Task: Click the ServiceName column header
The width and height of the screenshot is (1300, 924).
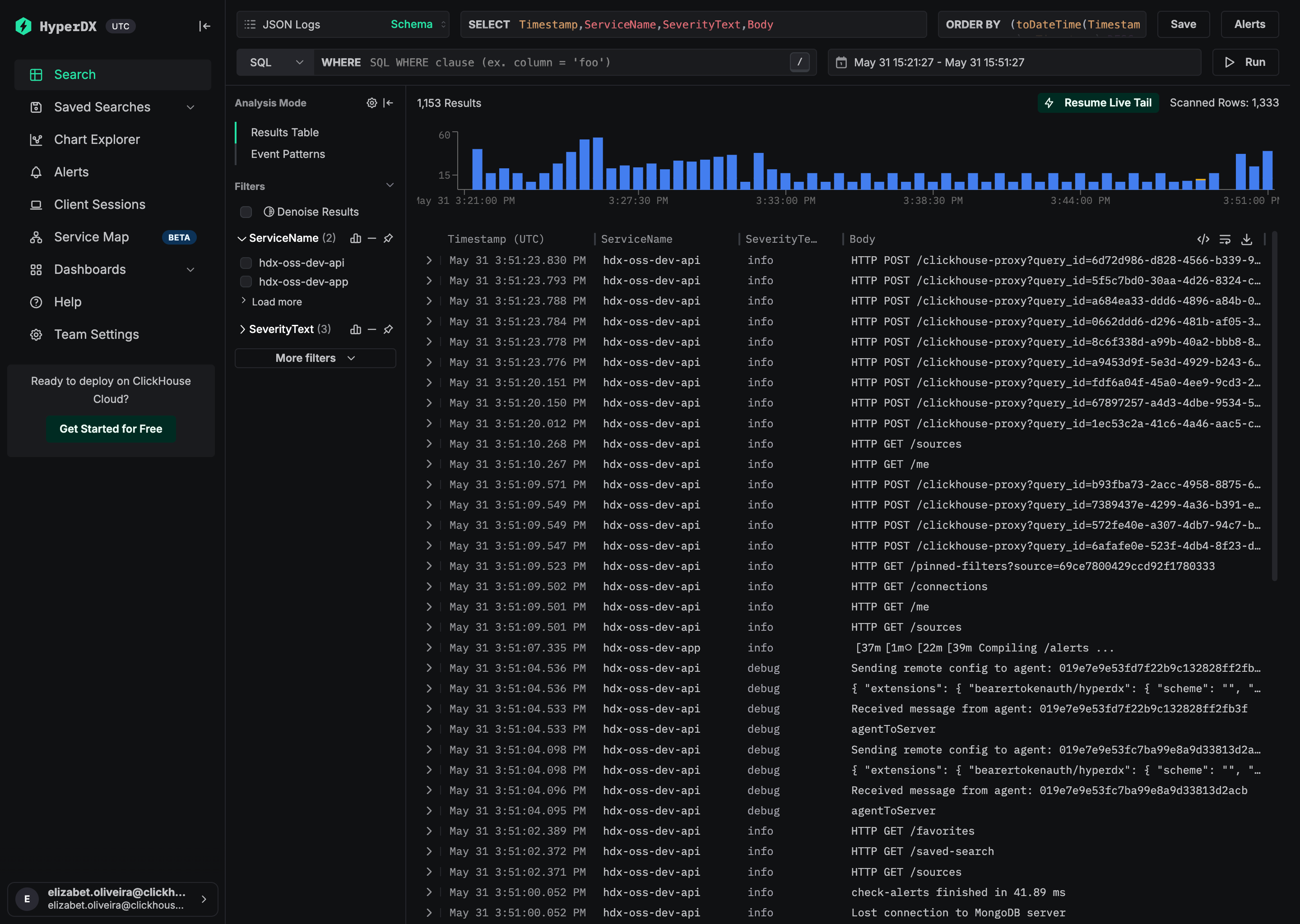Action: coord(636,239)
